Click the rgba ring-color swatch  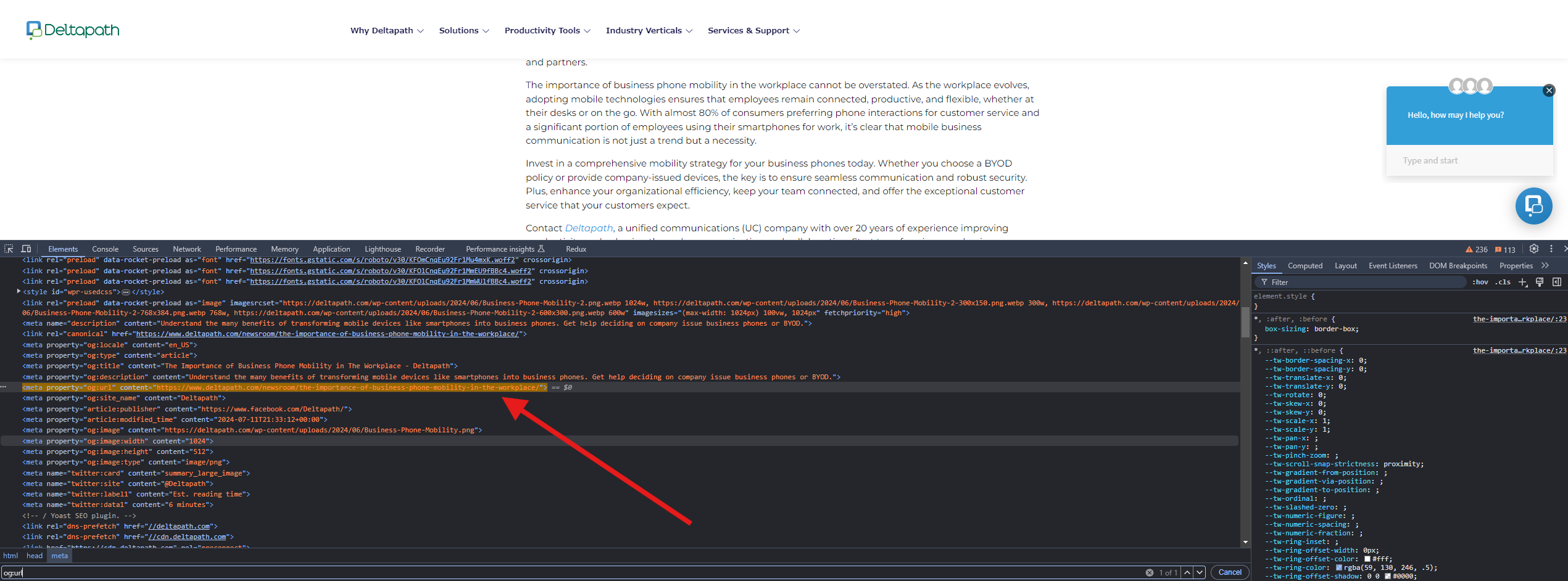[1339, 567]
